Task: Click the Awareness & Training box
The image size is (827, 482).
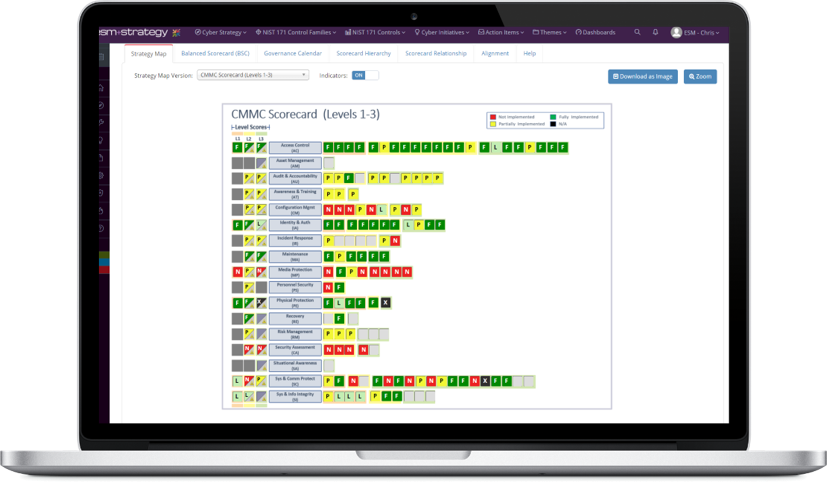Action: (295, 194)
